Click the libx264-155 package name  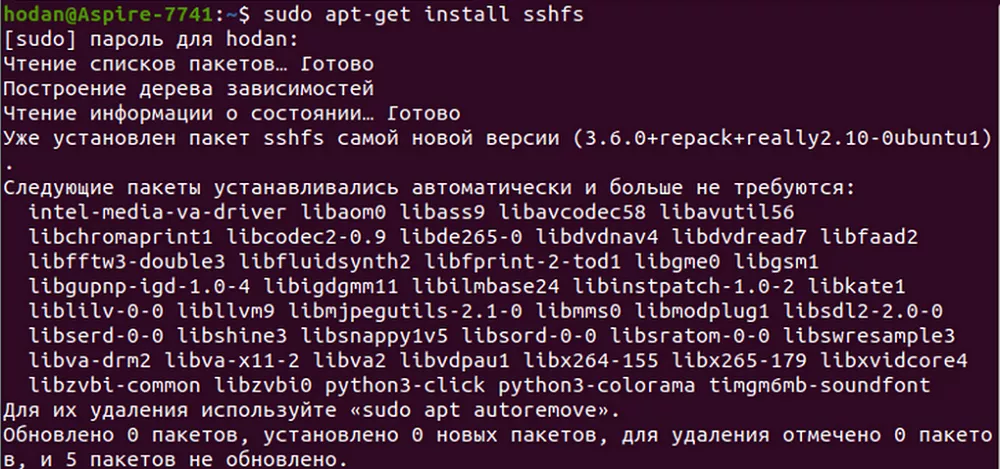click(x=591, y=361)
